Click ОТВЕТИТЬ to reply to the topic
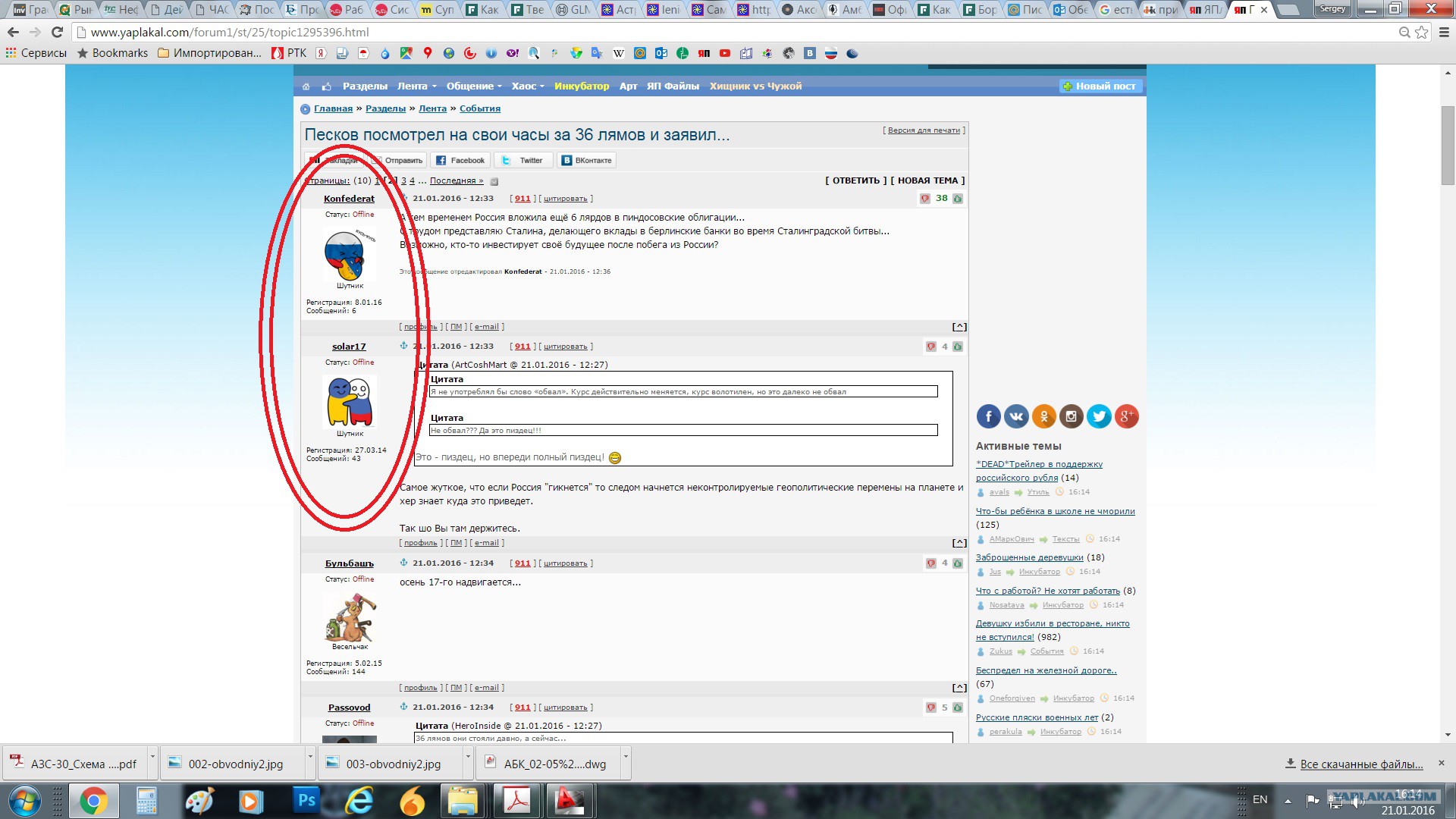 tap(855, 180)
